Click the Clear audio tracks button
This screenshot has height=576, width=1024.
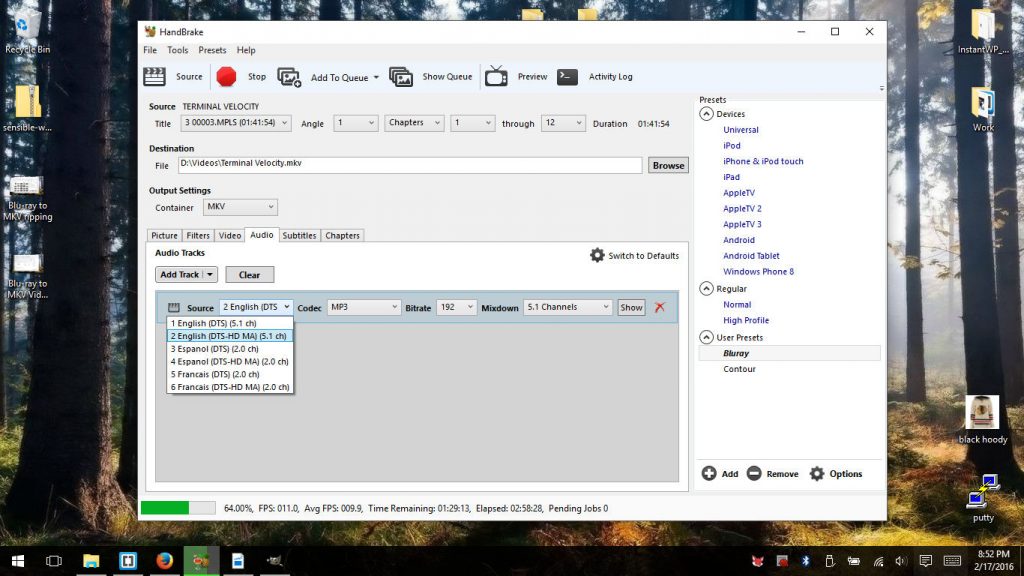coord(249,275)
